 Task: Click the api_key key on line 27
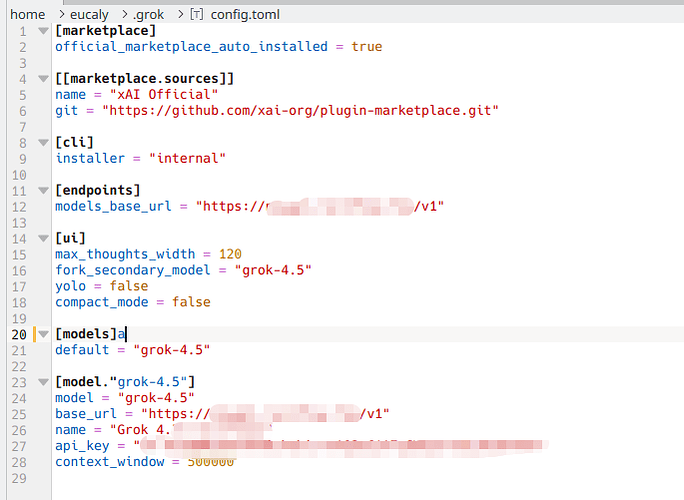point(82,446)
